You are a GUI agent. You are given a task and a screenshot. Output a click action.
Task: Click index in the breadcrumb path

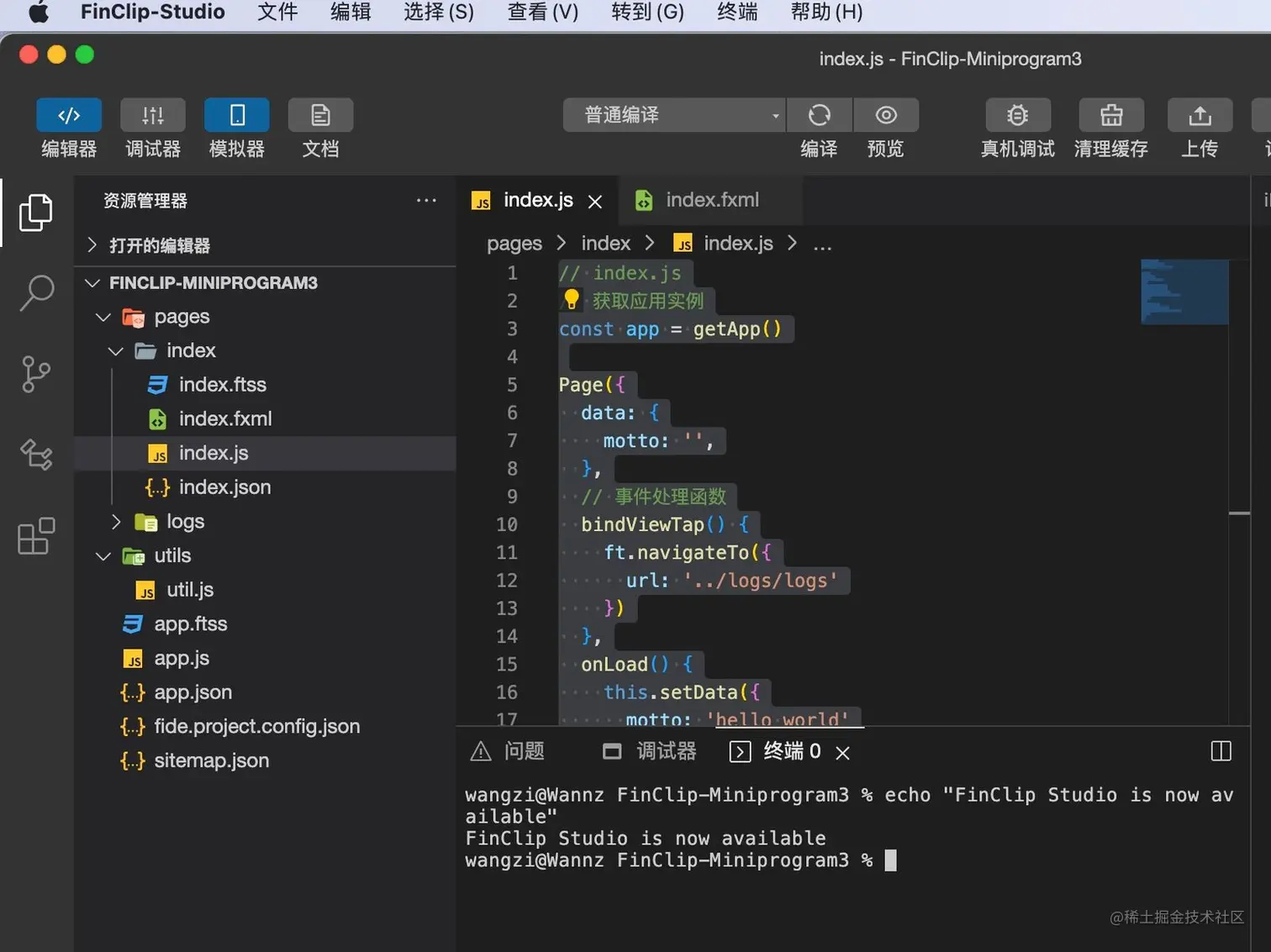[605, 243]
